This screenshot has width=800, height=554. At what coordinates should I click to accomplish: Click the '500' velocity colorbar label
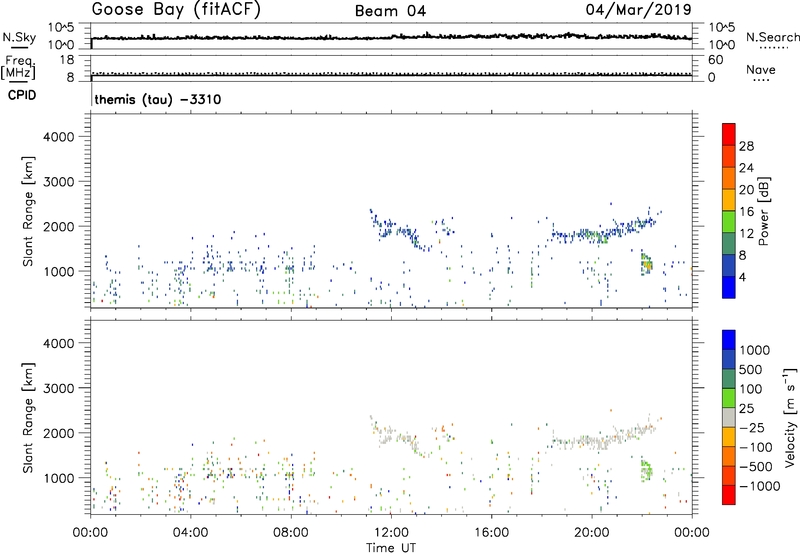(x=753, y=370)
